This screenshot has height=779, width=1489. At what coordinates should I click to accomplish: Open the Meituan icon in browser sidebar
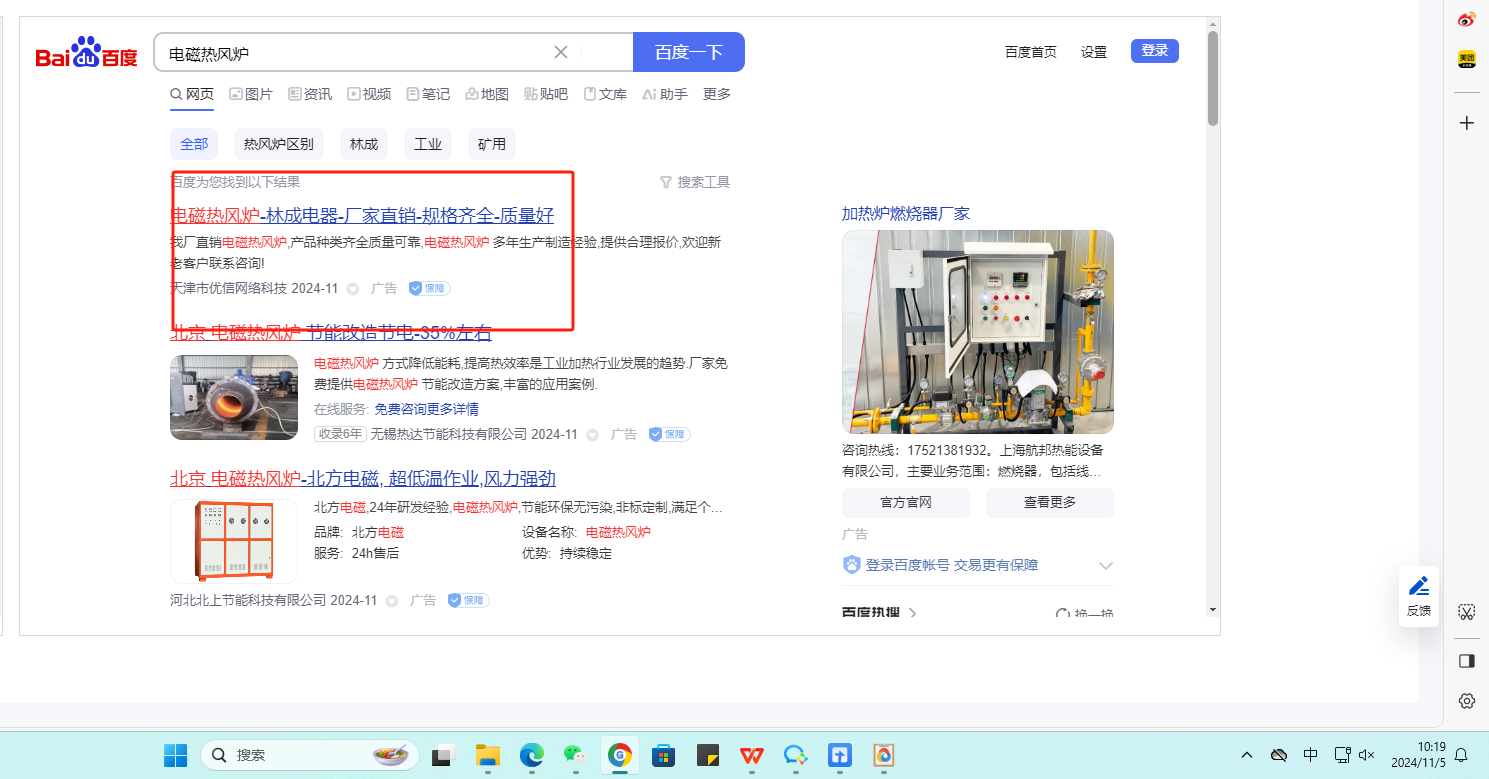pos(1466,60)
